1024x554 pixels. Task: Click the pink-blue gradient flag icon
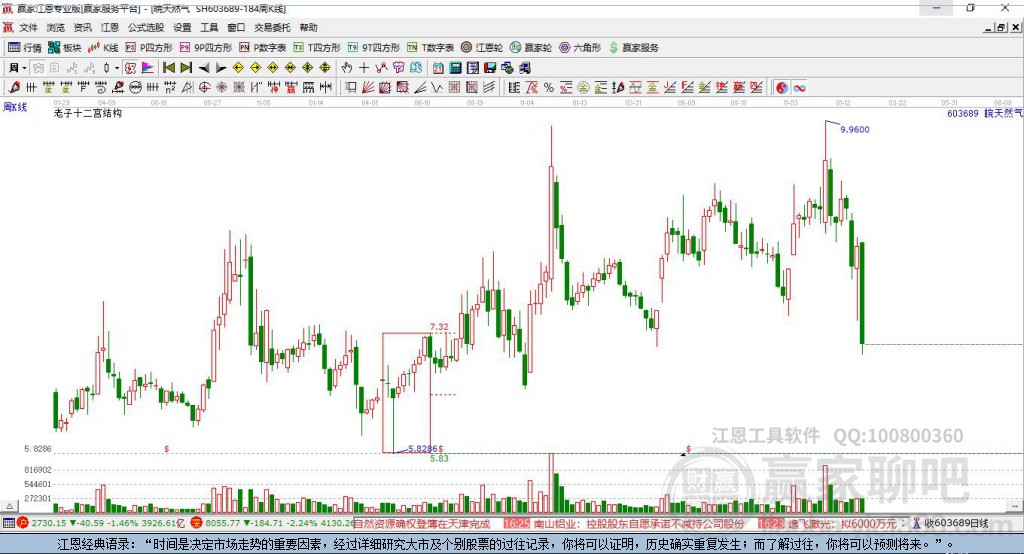148,68
